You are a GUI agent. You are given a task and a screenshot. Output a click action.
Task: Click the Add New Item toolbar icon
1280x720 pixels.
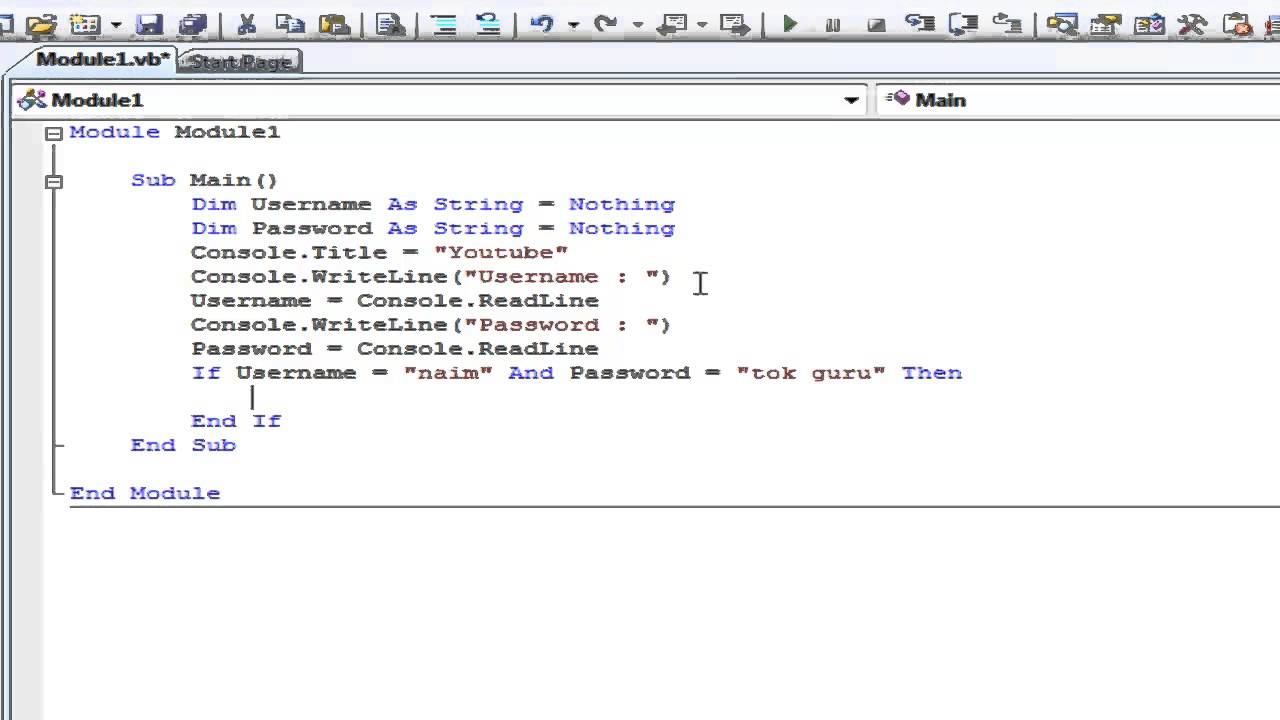[86, 24]
